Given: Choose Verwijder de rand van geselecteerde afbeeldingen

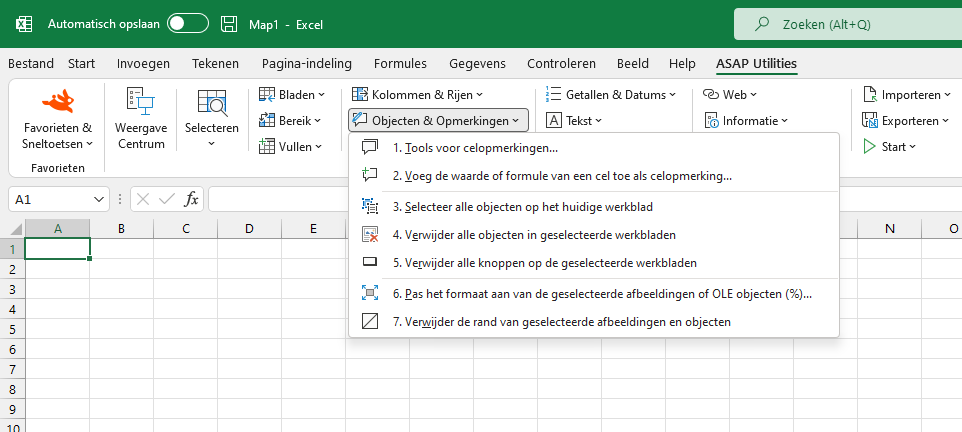Looking at the screenshot, I should point(593,322).
